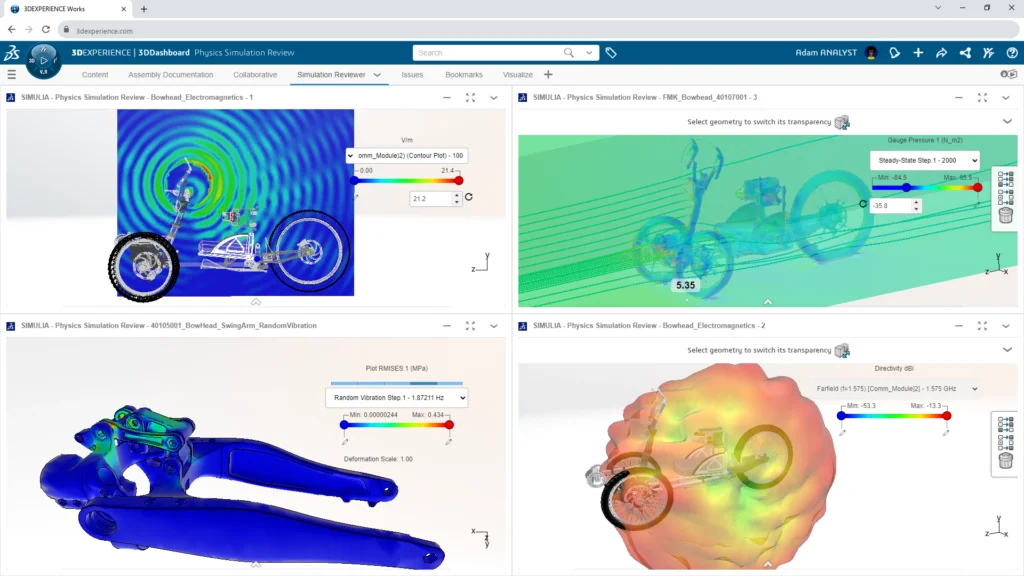Viewport: 1024px width, 576px height.
Task: Open the hamburger menu under the logo
Action: click(x=11, y=74)
